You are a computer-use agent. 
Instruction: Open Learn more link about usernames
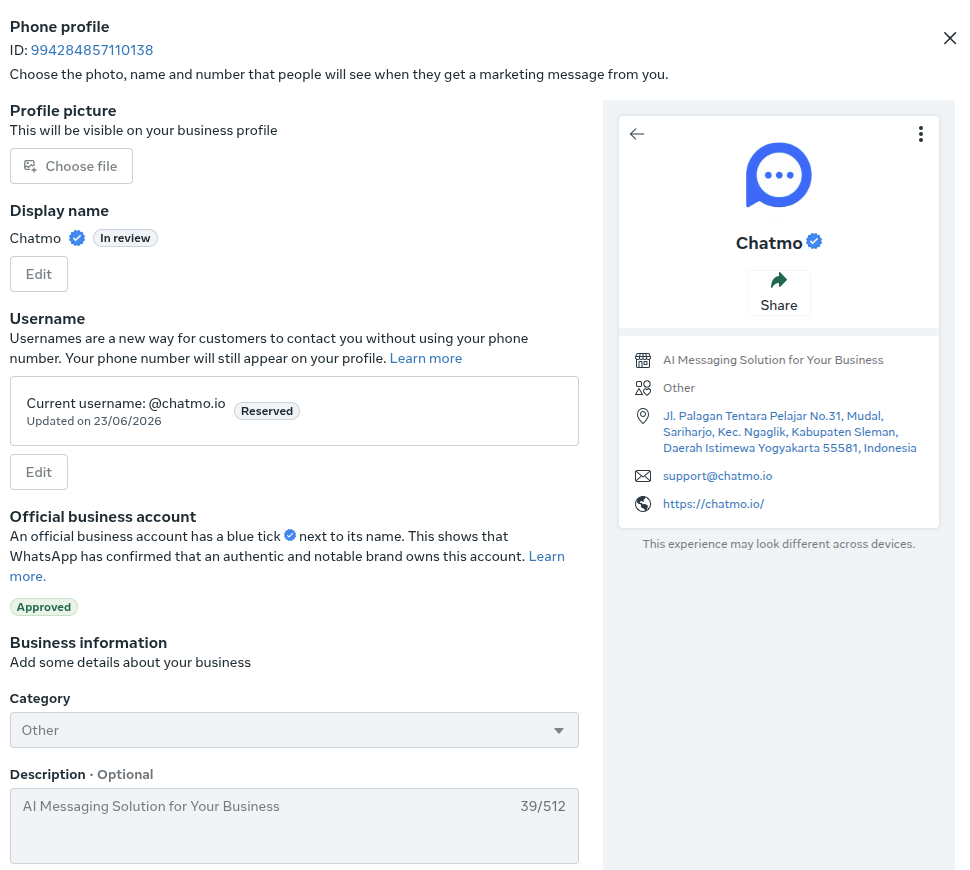pyautogui.click(x=426, y=358)
